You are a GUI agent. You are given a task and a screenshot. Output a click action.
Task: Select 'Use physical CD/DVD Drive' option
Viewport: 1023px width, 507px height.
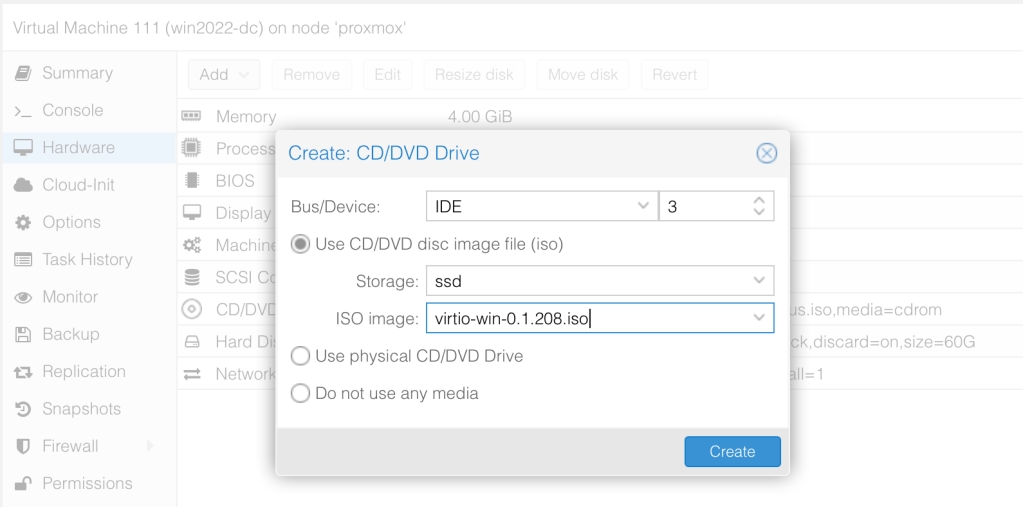tap(300, 356)
